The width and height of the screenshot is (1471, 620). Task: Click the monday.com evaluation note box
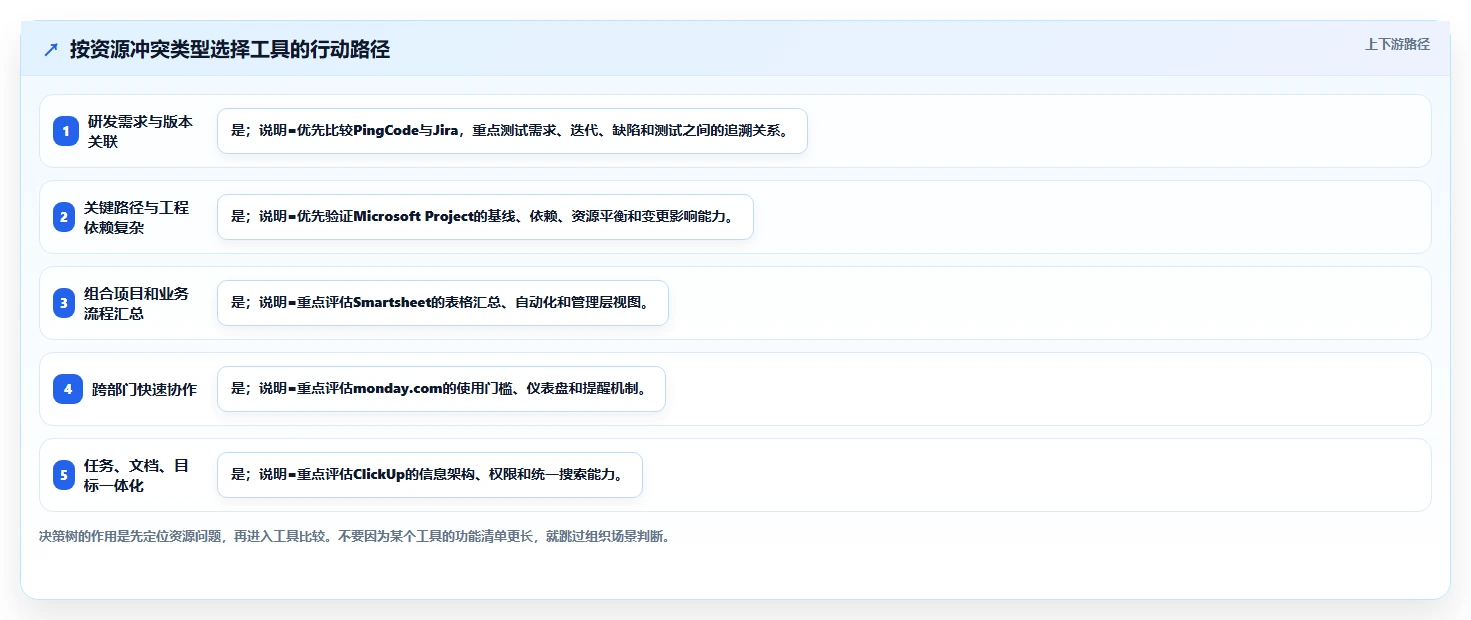point(441,389)
